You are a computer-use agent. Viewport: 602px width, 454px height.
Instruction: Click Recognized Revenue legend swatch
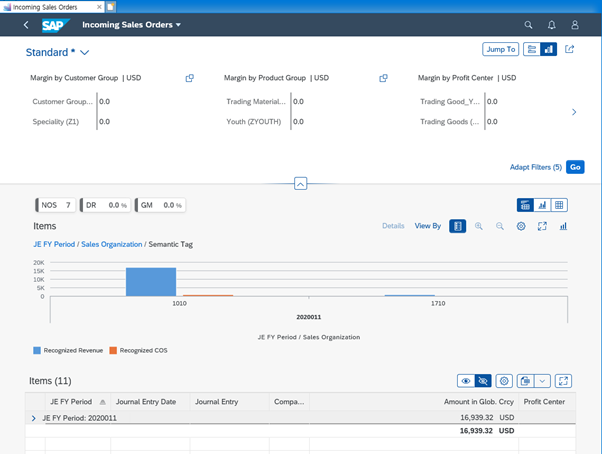37,350
